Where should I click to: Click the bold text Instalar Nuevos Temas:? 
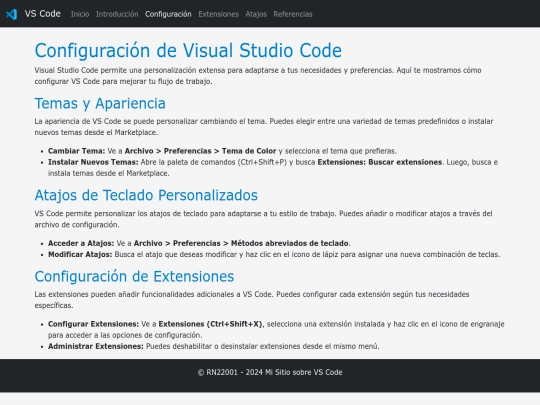click(x=93, y=162)
